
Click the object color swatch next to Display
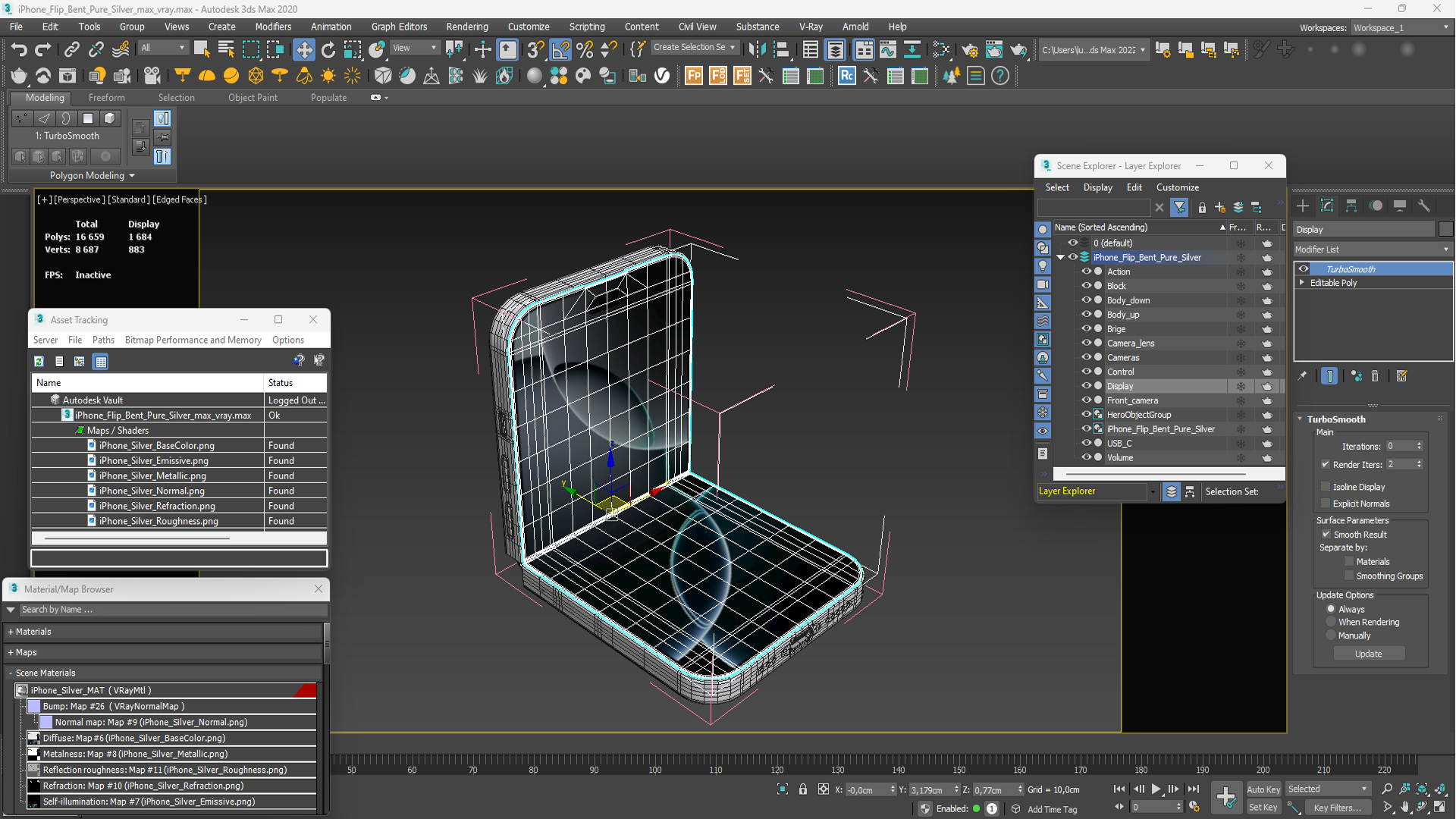coord(1445,230)
